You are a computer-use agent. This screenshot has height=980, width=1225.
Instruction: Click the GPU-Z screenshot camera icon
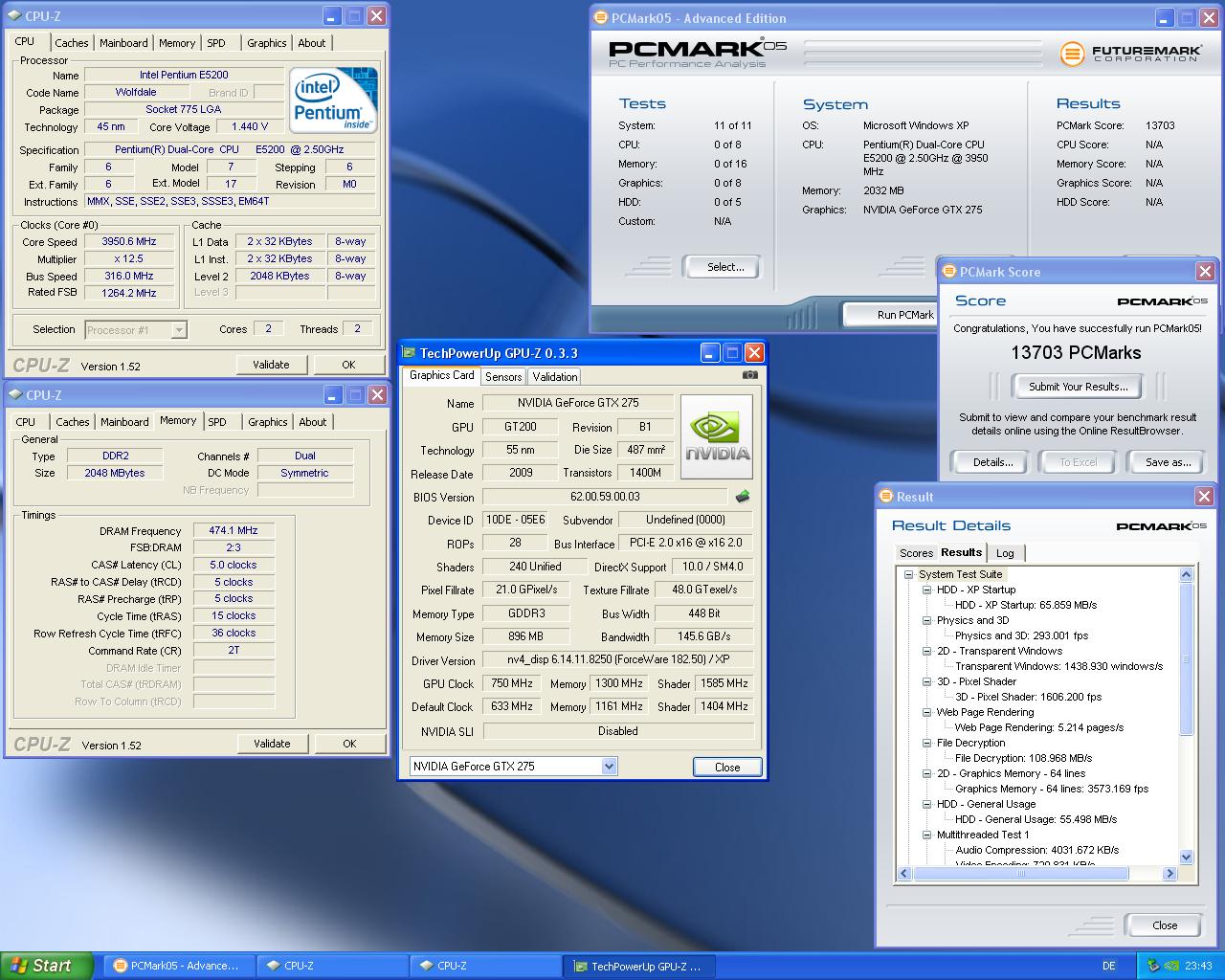(x=749, y=375)
